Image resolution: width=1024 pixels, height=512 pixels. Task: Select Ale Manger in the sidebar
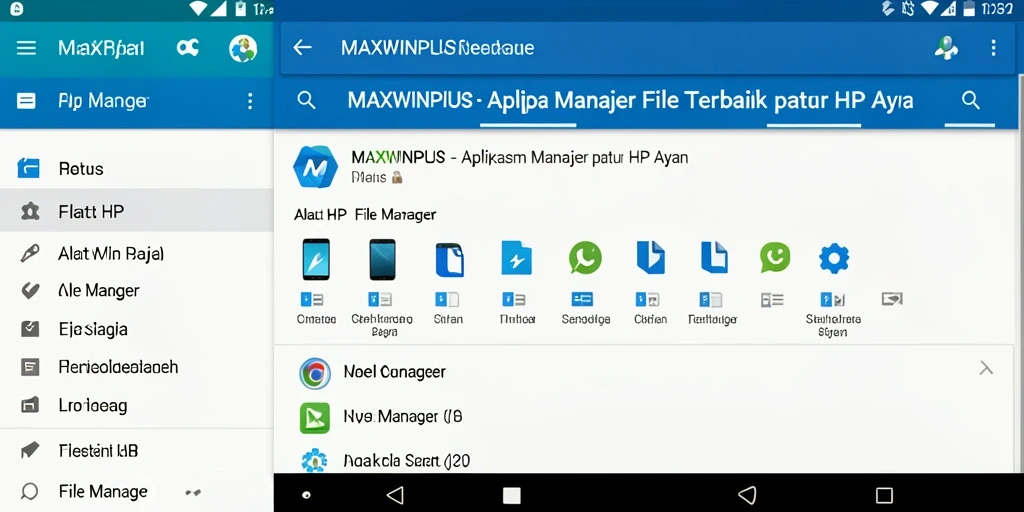(x=136, y=291)
